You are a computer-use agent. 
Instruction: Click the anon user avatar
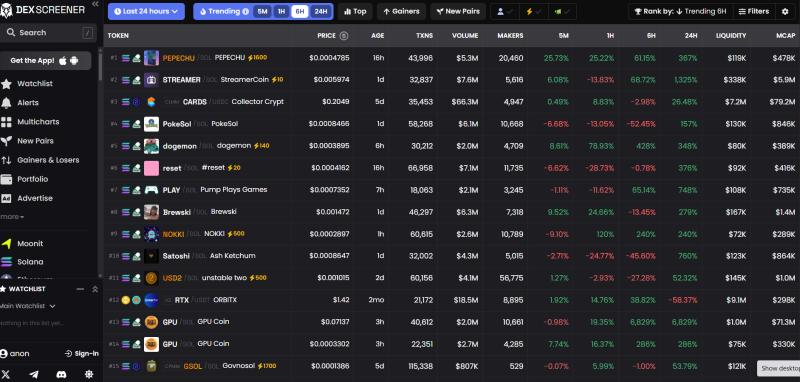(4, 353)
